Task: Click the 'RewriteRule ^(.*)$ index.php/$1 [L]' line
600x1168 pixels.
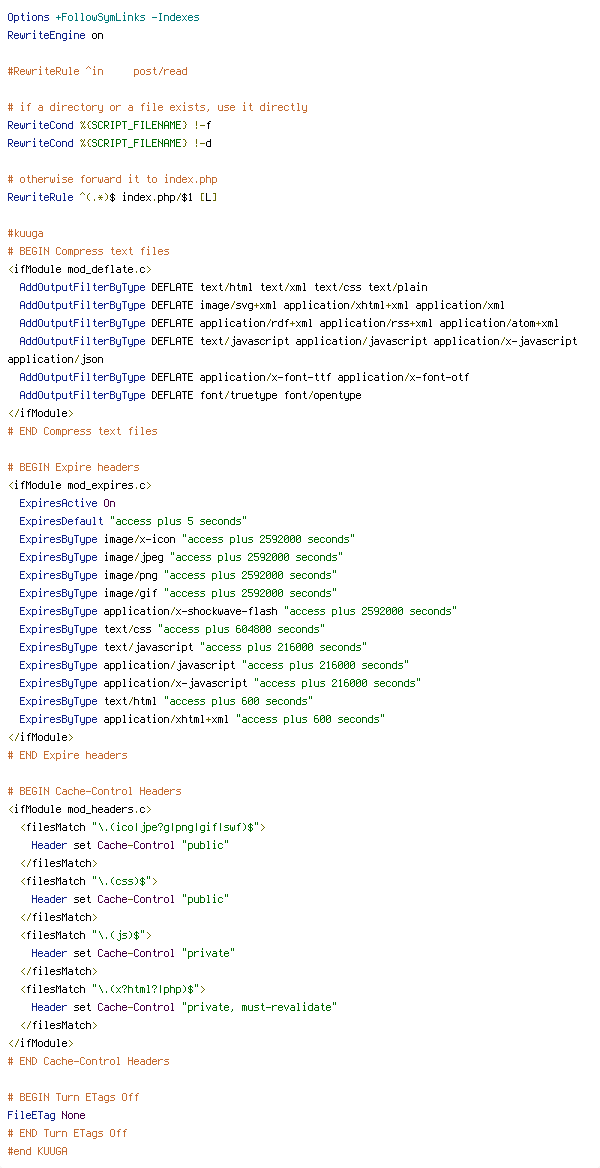Action: coord(113,197)
